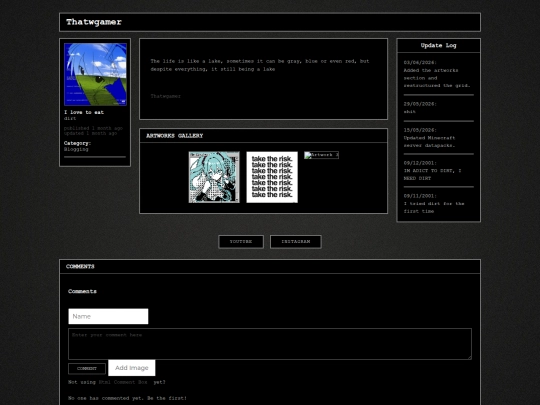
Task: Open the INSTAGRAM button
Action: pyautogui.click(x=296, y=242)
